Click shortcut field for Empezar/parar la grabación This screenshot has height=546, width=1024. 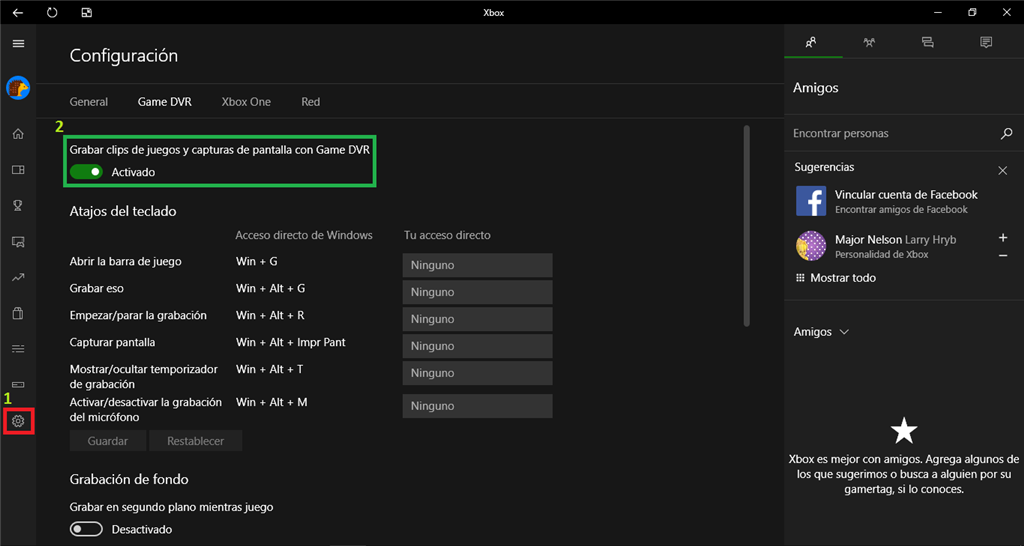tap(477, 319)
